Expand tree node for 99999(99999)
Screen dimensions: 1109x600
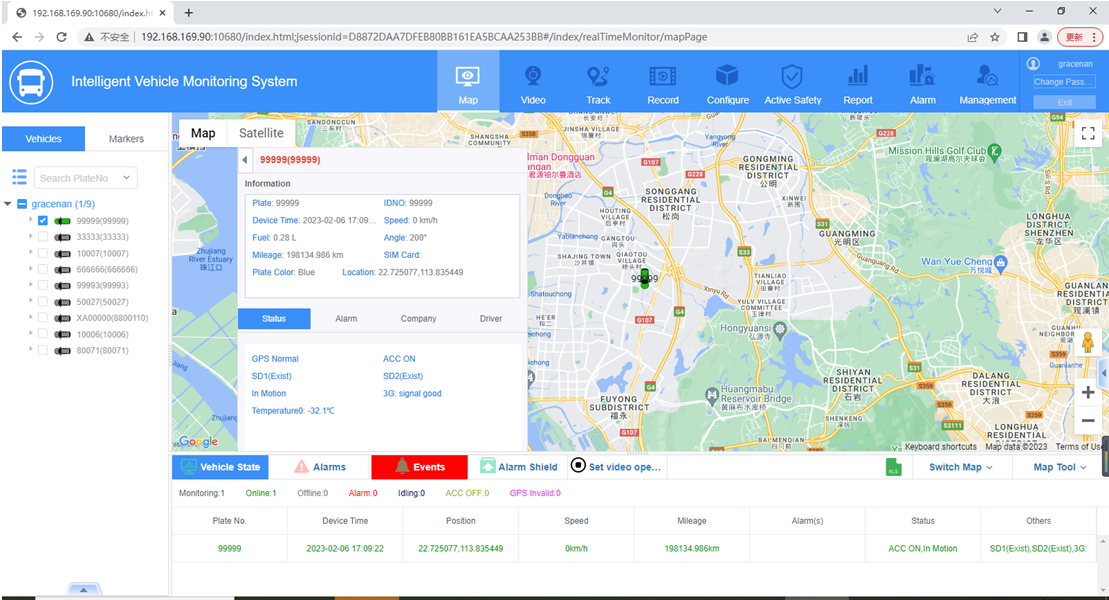click(30, 220)
